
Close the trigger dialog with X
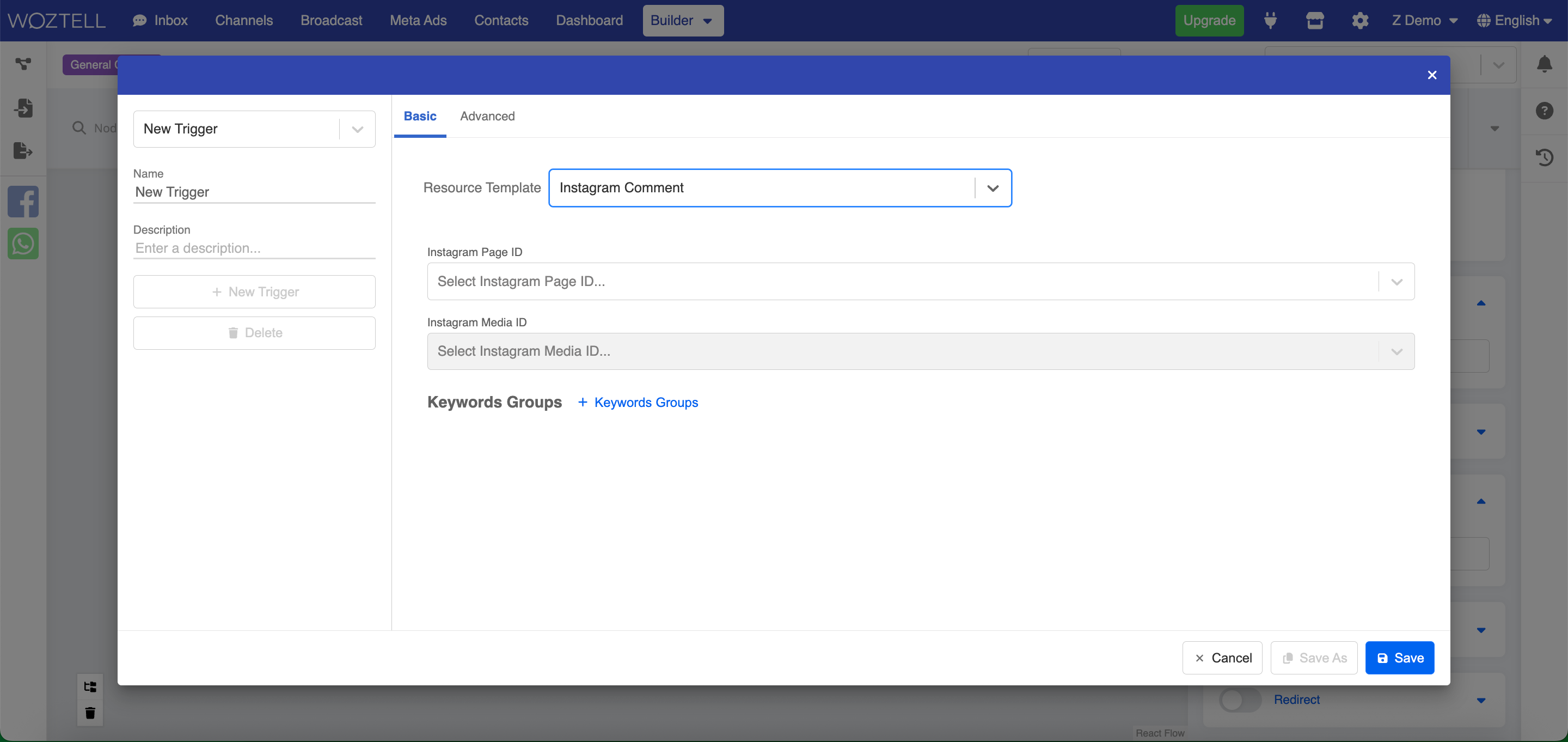click(1432, 75)
